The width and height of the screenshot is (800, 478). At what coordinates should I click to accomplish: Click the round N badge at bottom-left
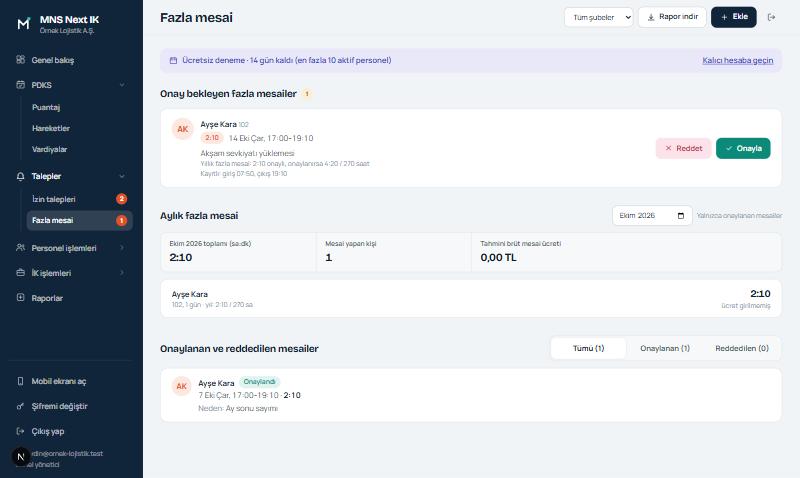click(x=21, y=457)
